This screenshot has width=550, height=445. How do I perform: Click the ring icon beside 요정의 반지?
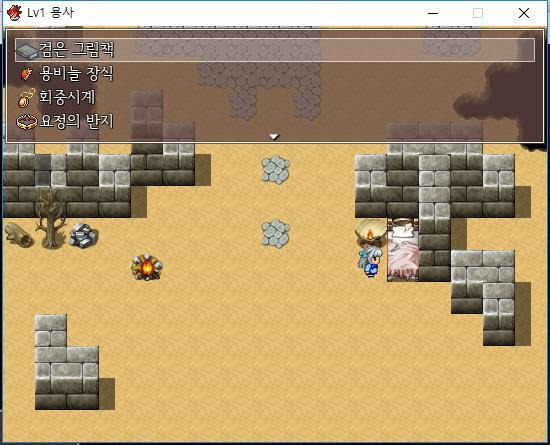(x=27, y=122)
